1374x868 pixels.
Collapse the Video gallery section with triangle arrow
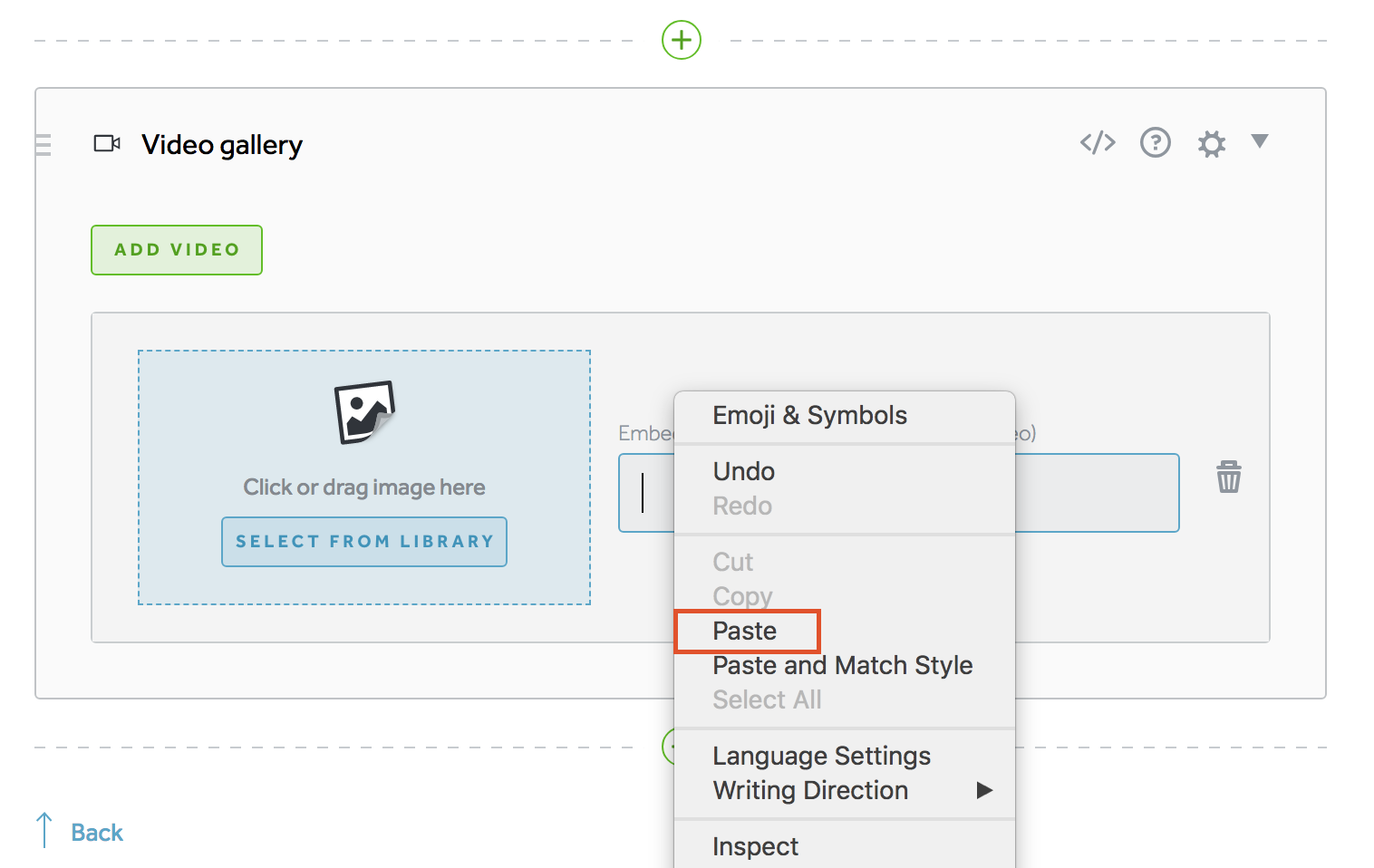pos(1259,141)
